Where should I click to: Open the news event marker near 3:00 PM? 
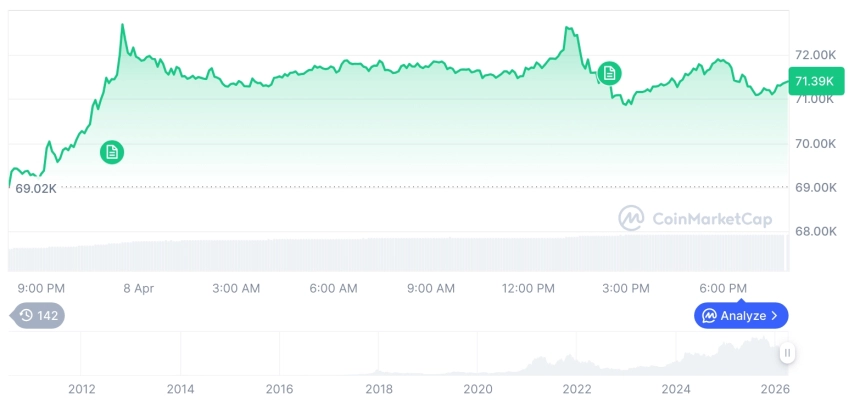pyautogui.click(x=609, y=72)
